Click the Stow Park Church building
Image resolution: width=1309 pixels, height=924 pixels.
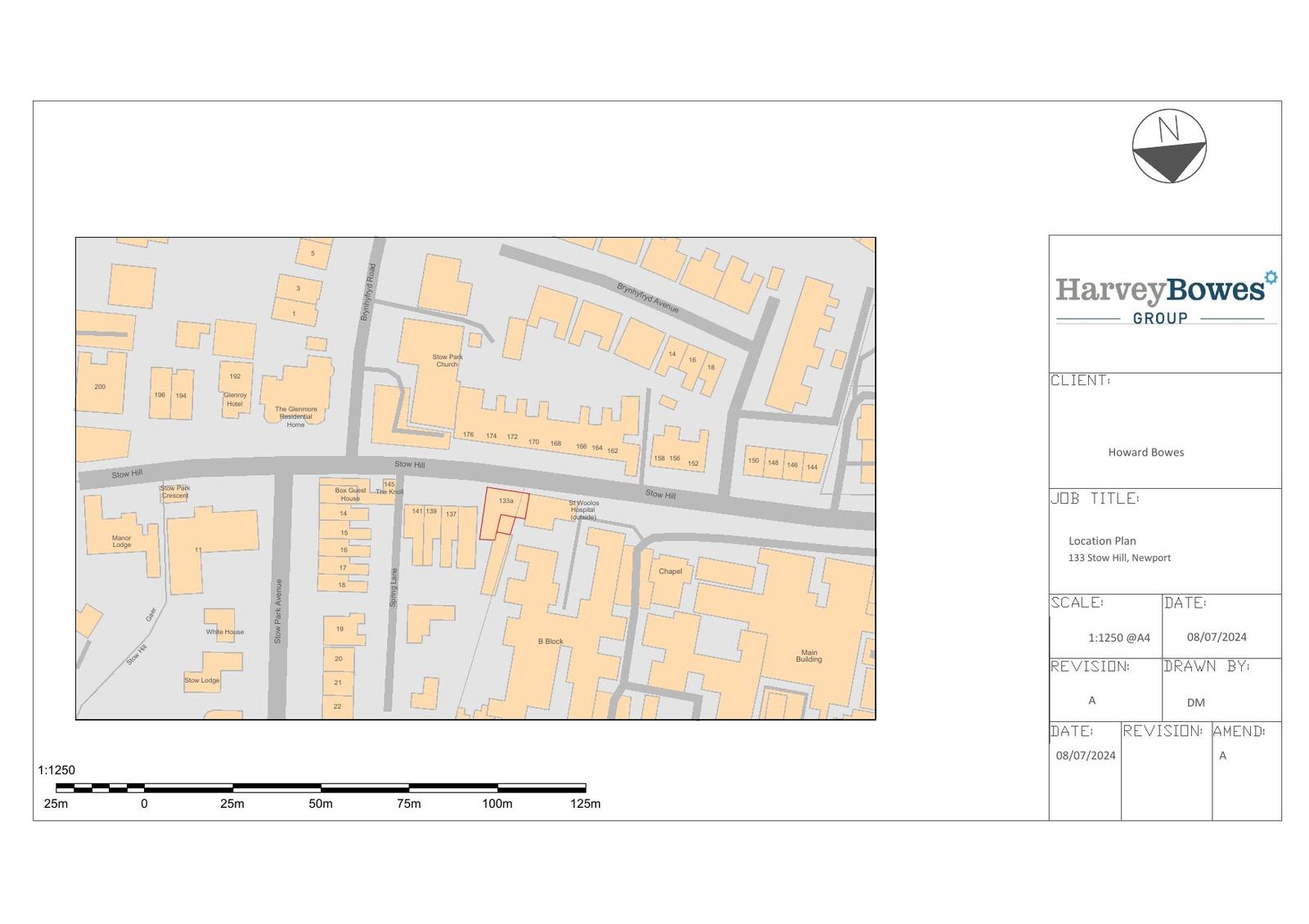coord(447,360)
